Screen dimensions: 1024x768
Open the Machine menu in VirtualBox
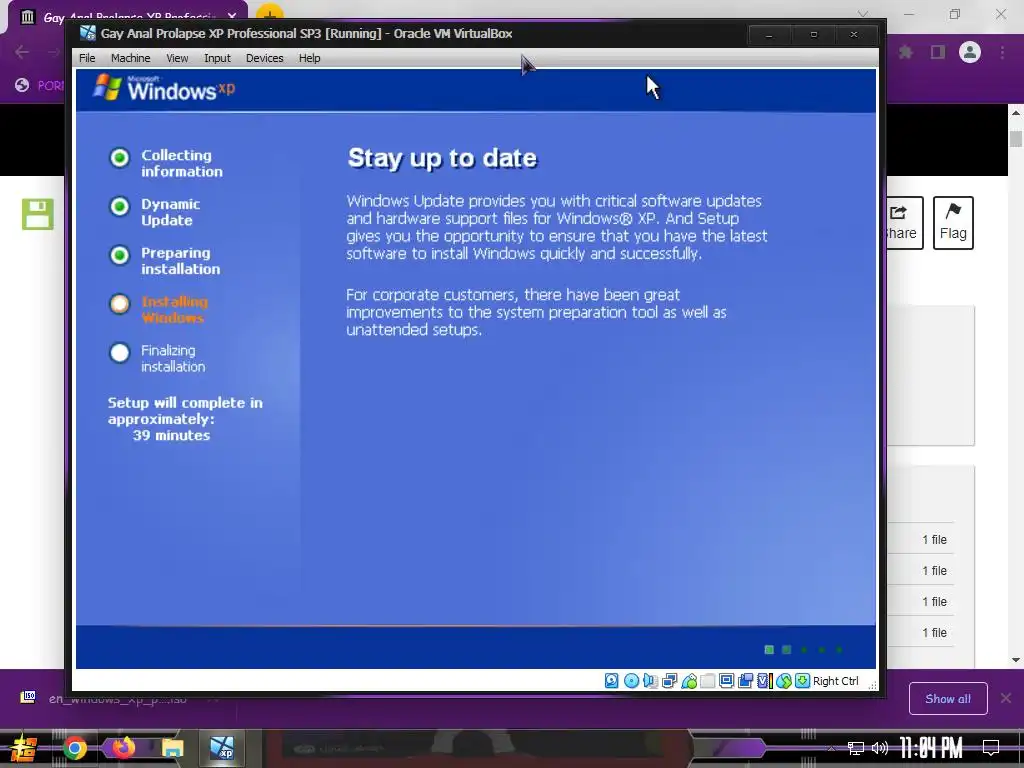click(x=131, y=58)
